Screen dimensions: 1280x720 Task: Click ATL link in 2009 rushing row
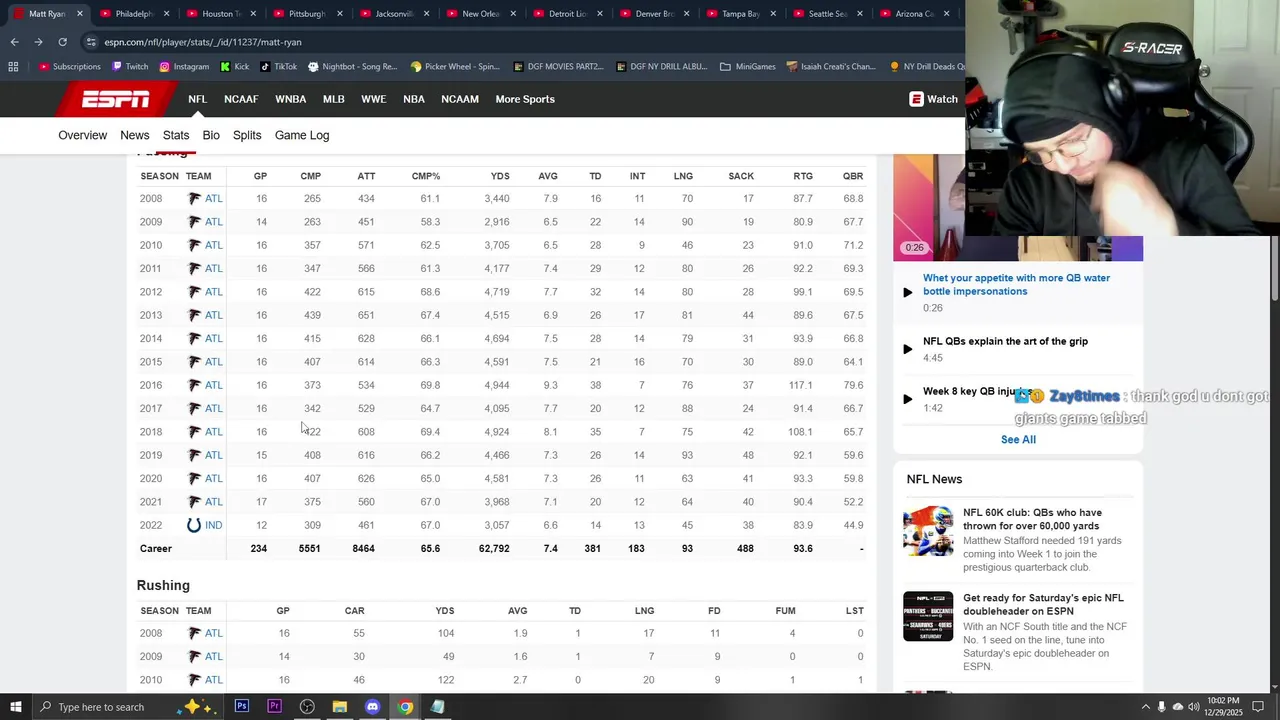213,656
